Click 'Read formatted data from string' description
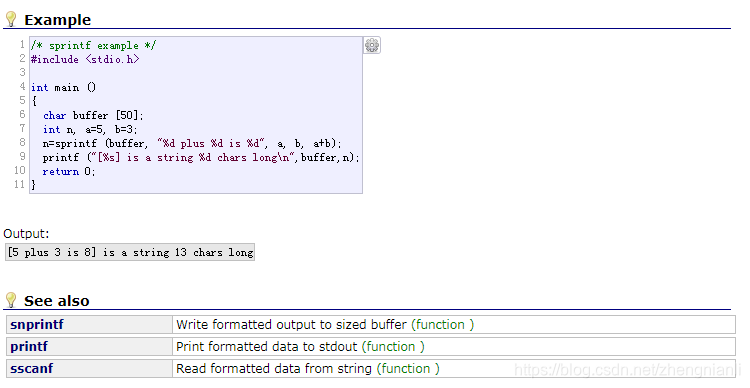750x388 pixels. (274, 368)
